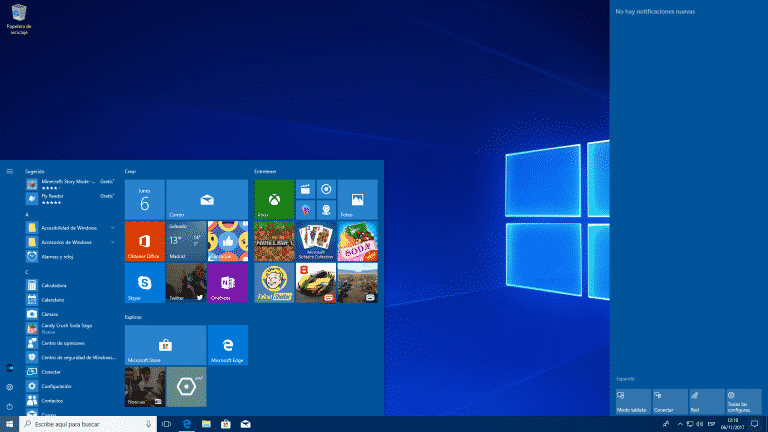Image resolution: width=768 pixels, height=432 pixels.
Task: Open Conectar from the app list
Action: [71, 372]
